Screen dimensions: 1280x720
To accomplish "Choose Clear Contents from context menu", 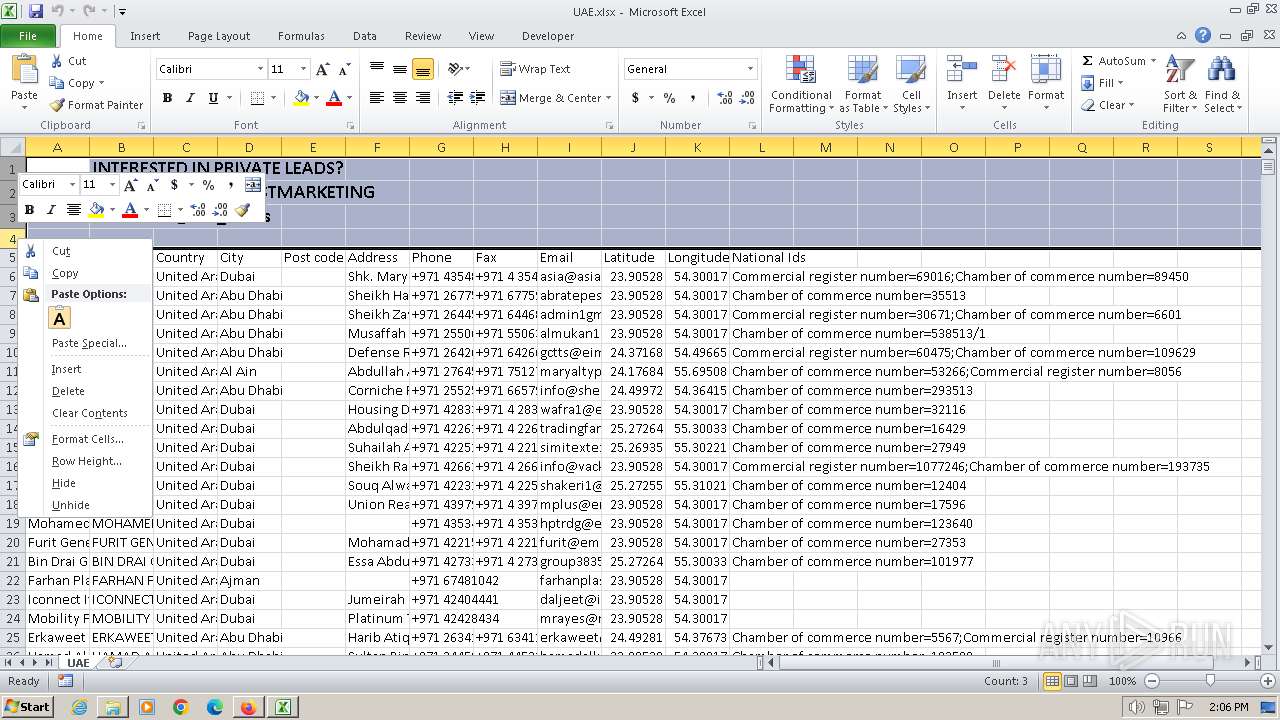I will tap(90, 413).
